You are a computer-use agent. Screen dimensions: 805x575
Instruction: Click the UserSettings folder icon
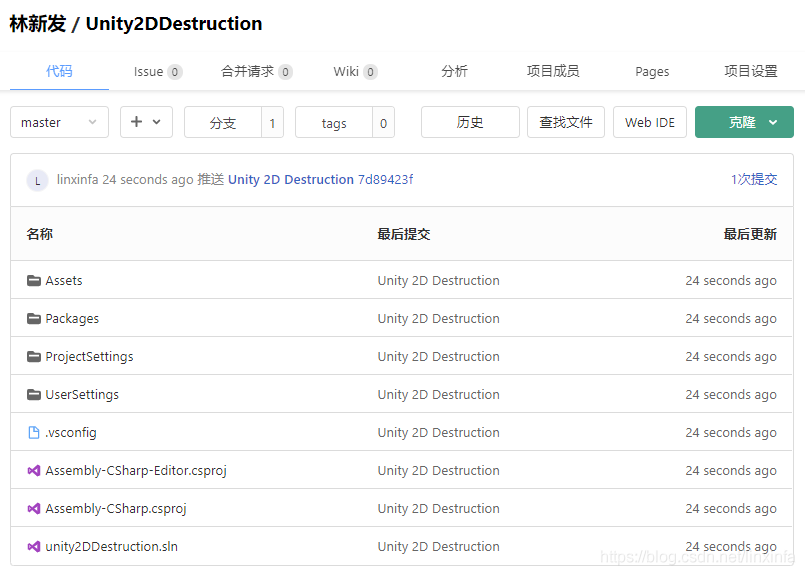point(34,395)
